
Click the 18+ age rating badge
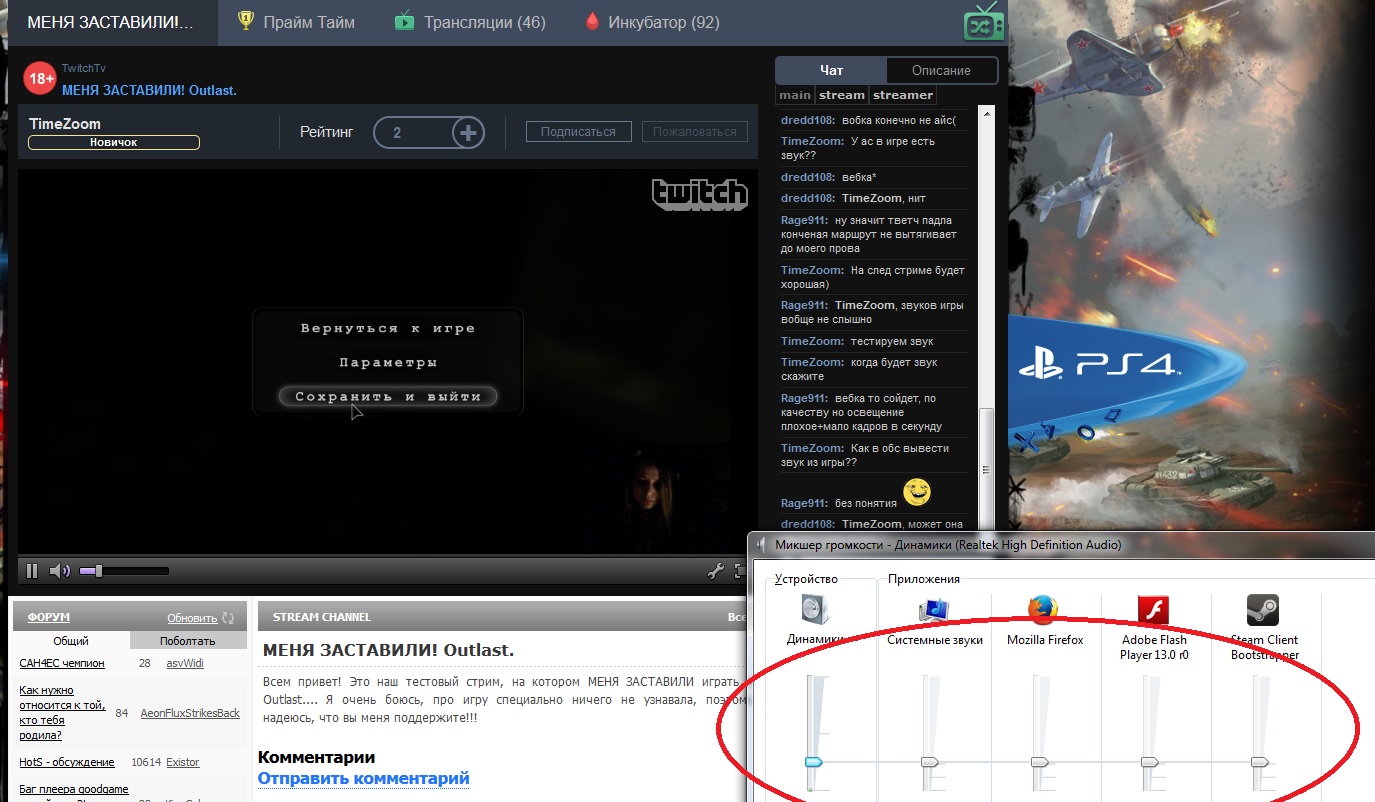[x=40, y=78]
